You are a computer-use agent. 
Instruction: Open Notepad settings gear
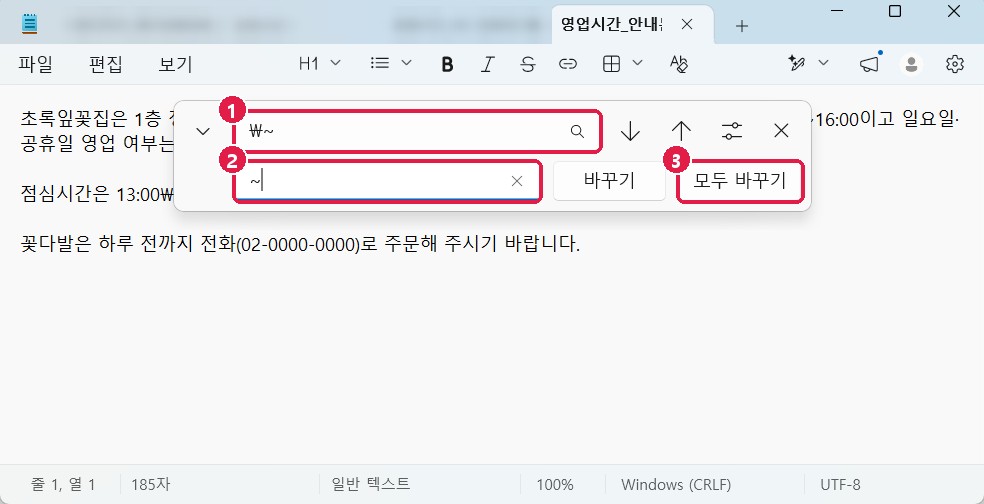955,64
